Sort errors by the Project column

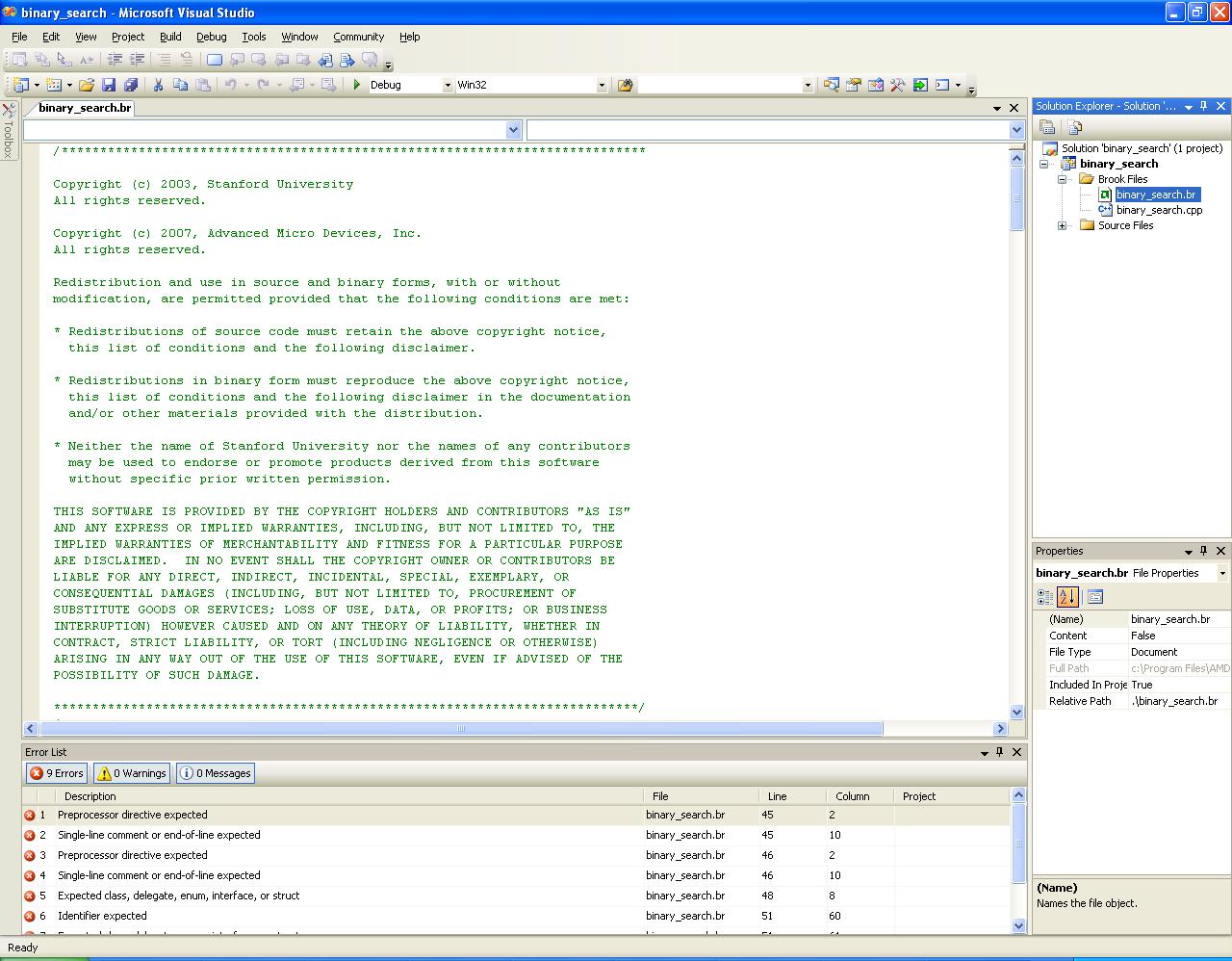tap(952, 796)
